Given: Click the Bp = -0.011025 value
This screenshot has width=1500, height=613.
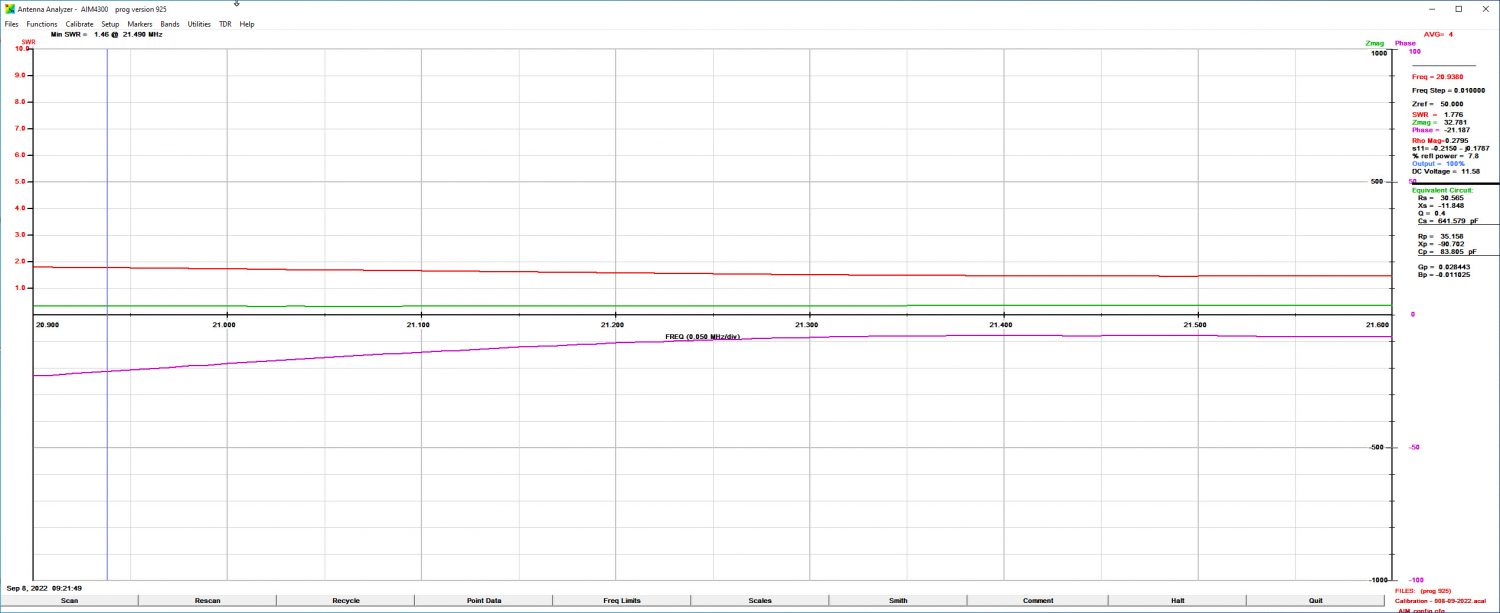Looking at the screenshot, I should coord(1445,275).
